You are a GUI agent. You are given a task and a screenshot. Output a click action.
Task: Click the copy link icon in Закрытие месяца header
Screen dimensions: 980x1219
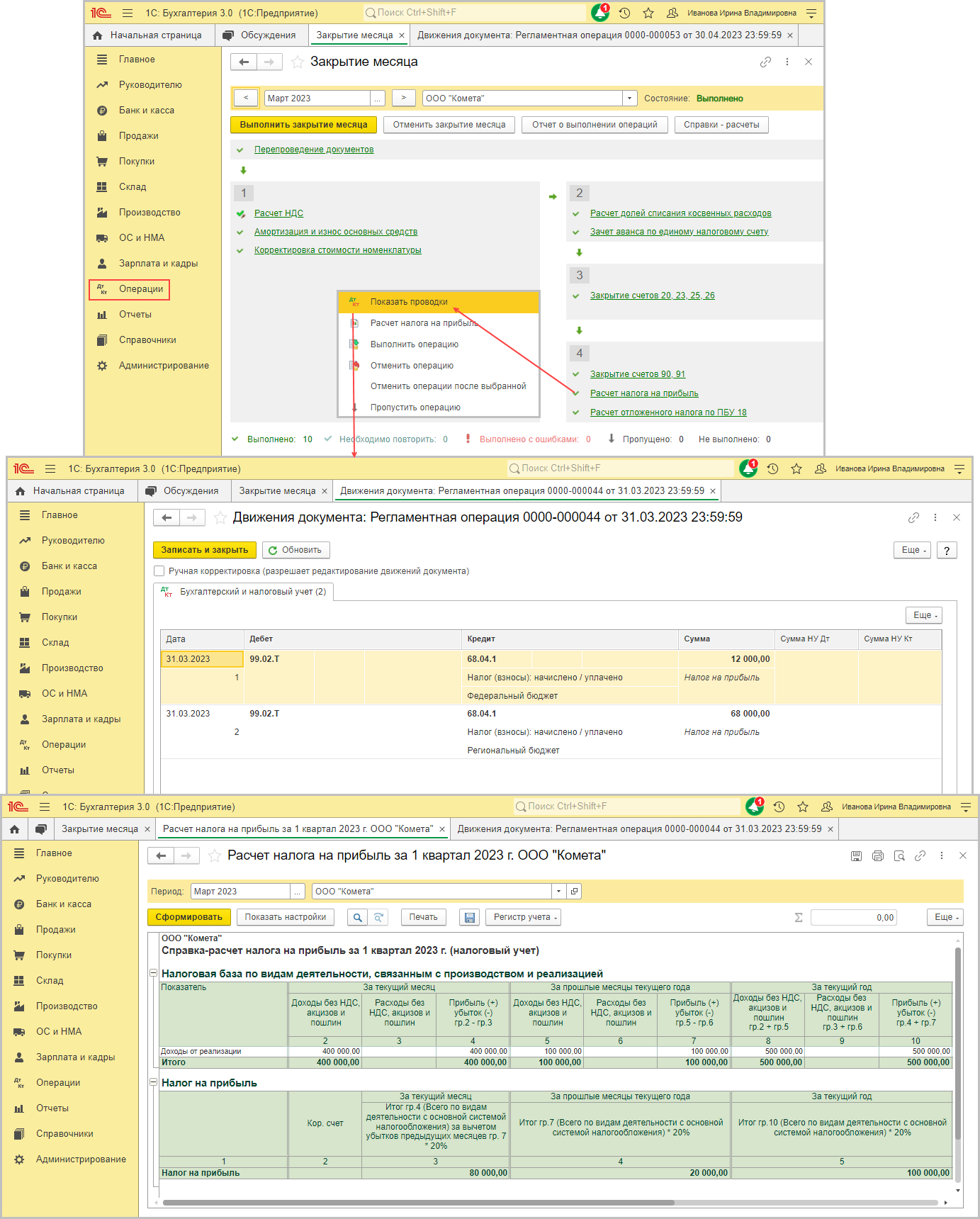click(765, 62)
